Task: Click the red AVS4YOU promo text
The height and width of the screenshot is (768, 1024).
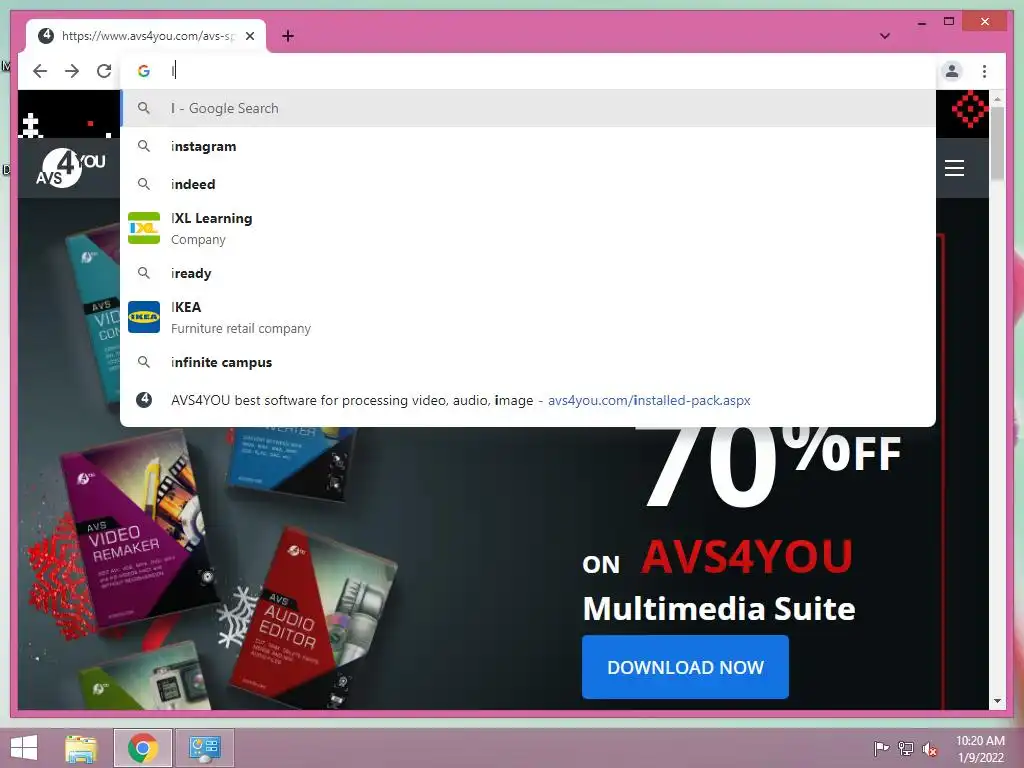Action: tap(746, 556)
